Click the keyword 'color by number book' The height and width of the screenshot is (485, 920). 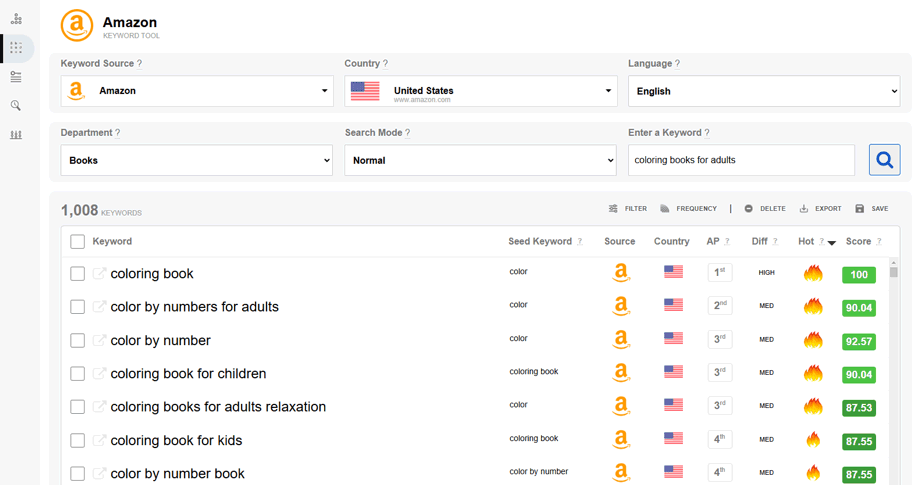pyautogui.click(x=178, y=474)
